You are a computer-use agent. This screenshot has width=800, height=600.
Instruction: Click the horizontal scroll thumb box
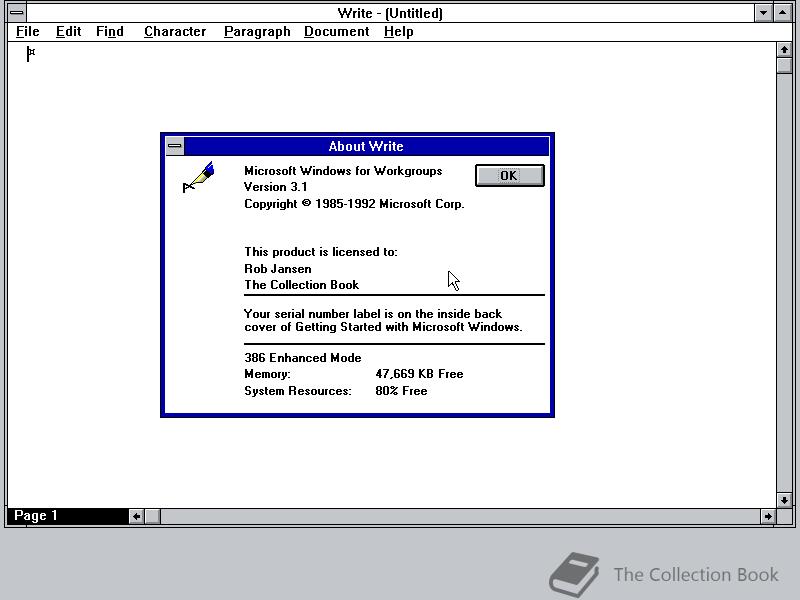[153, 516]
